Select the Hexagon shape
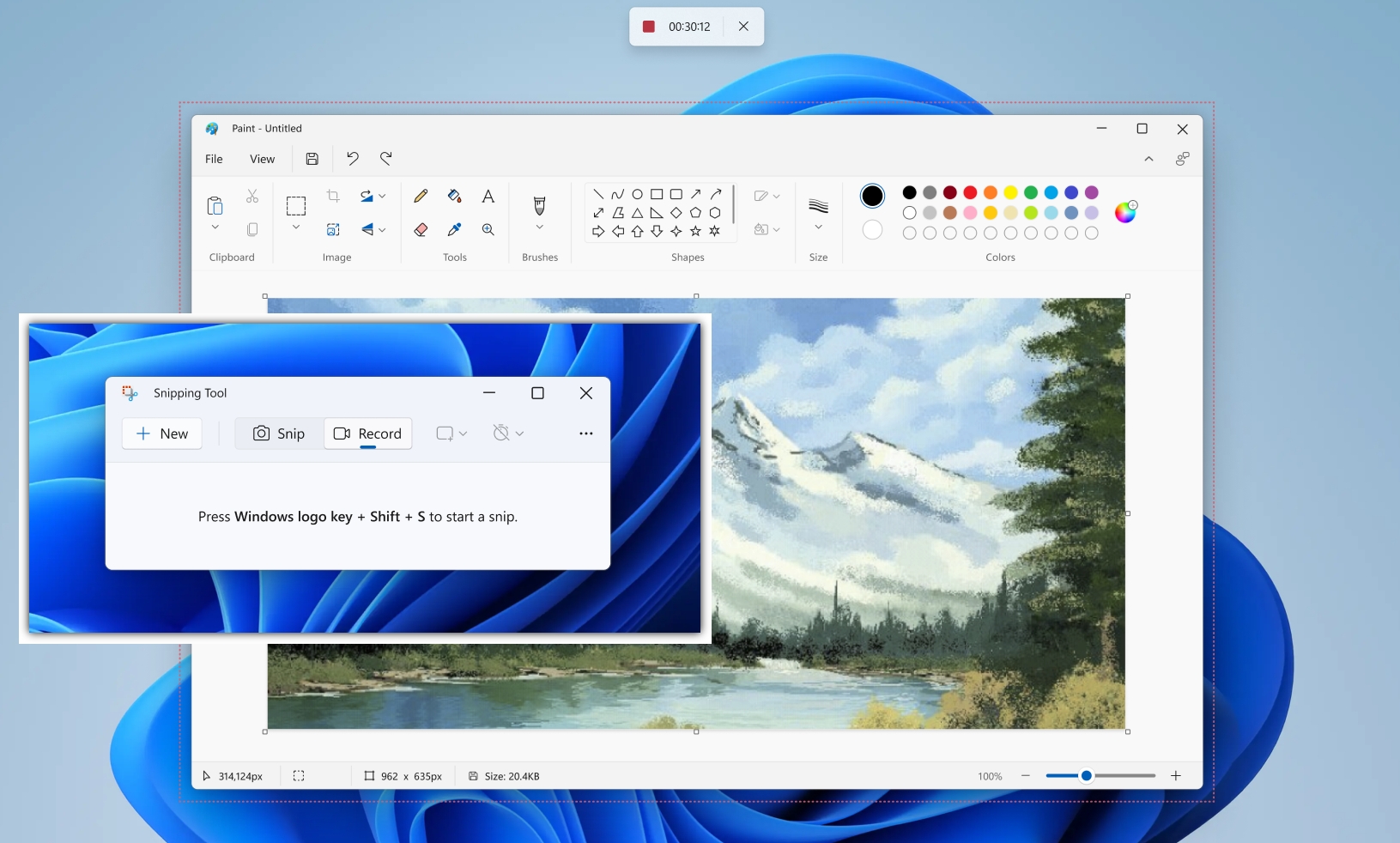Image resolution: width=1400 pixels, height=843 pixels. [x=715, y=213]
